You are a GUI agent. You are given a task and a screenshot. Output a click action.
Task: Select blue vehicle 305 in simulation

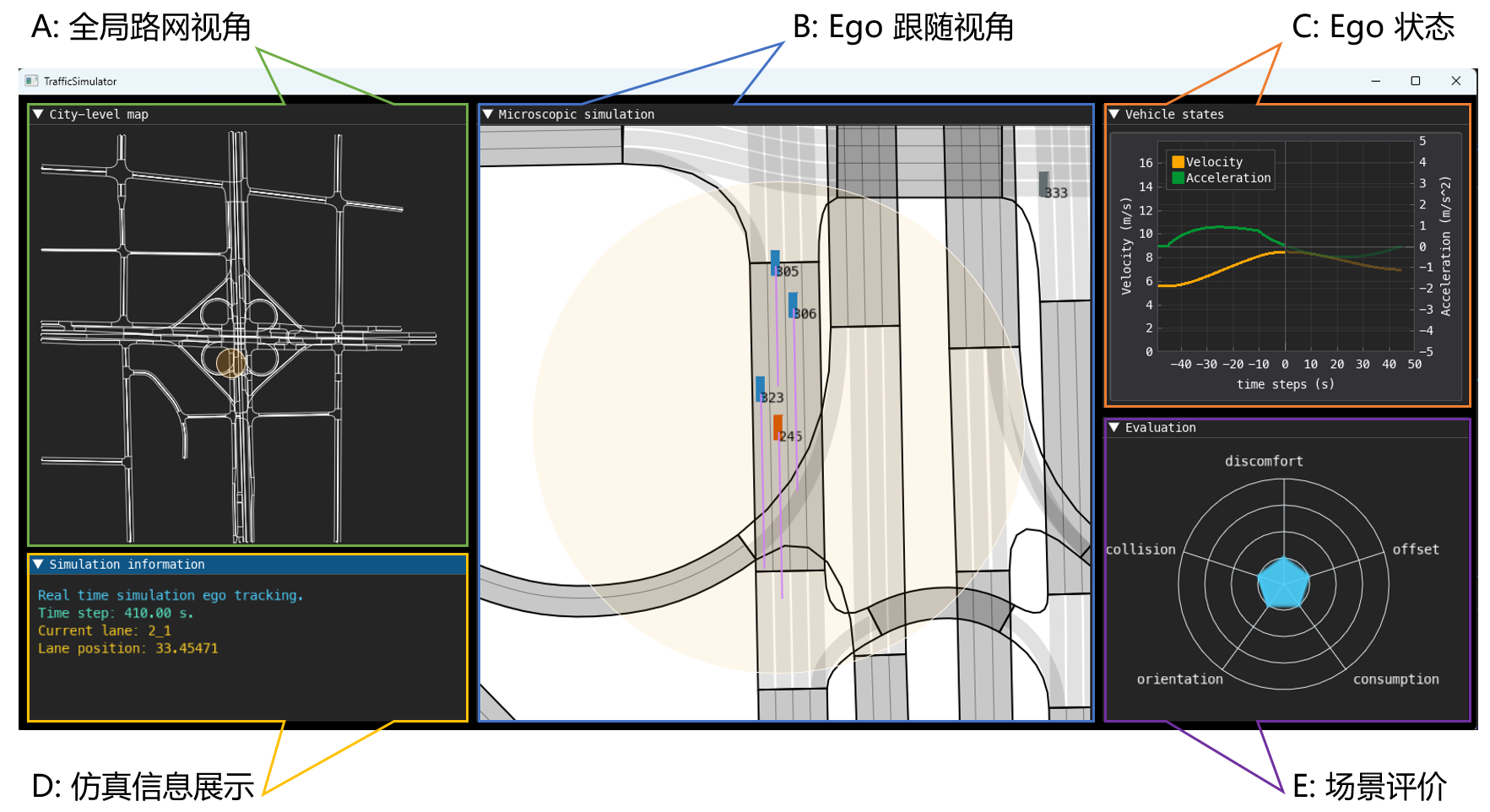coord(775,262)
